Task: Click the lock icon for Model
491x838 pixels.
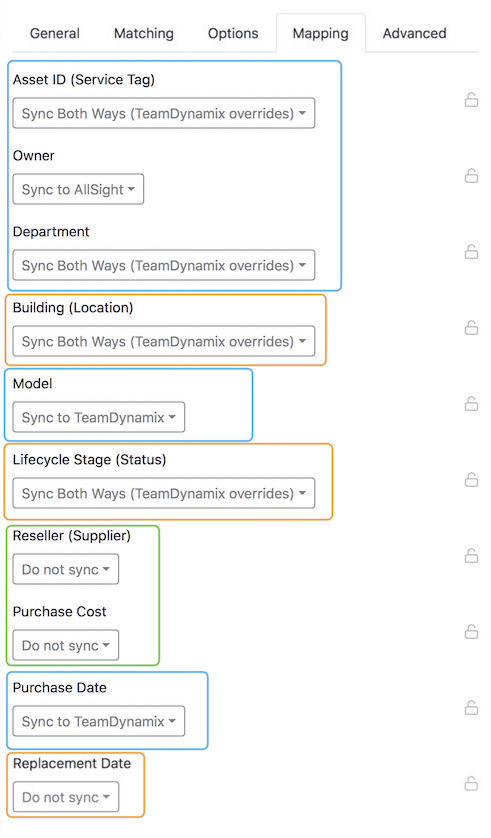Action: coord(471,404)
